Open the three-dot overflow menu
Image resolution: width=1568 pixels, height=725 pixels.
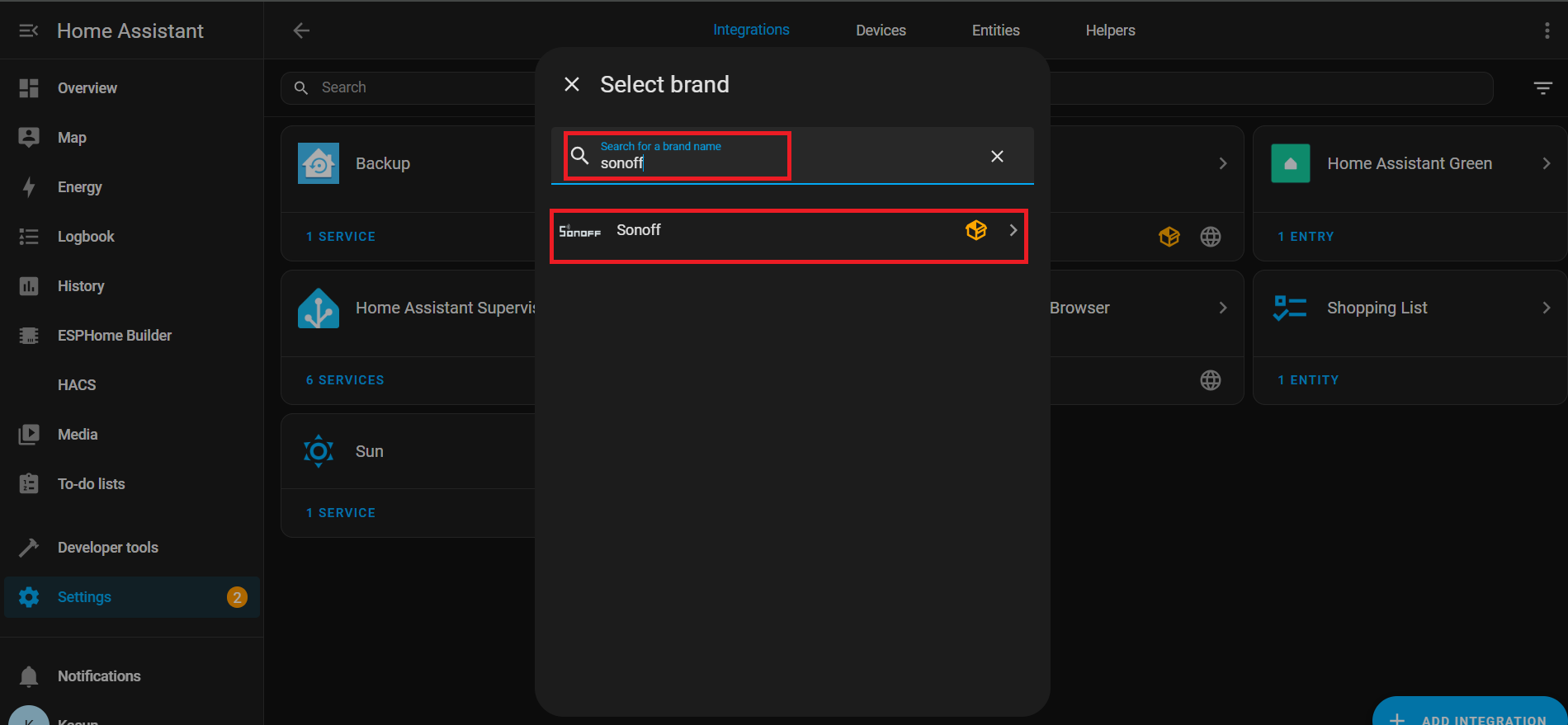coord(1547,31)
